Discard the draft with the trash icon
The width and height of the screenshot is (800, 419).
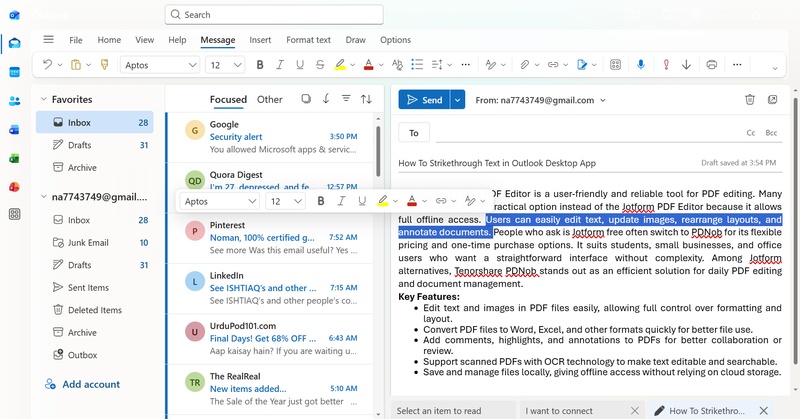click(750, 100)
